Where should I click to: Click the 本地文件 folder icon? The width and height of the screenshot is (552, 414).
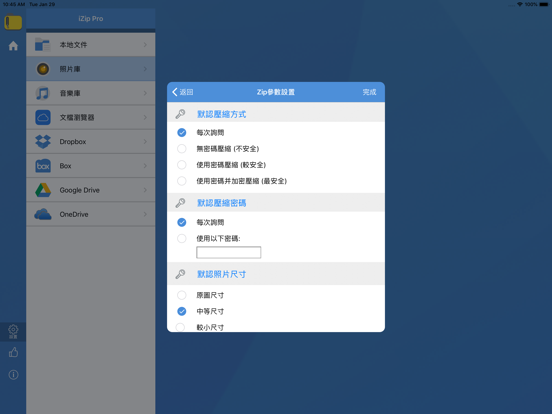43,45
